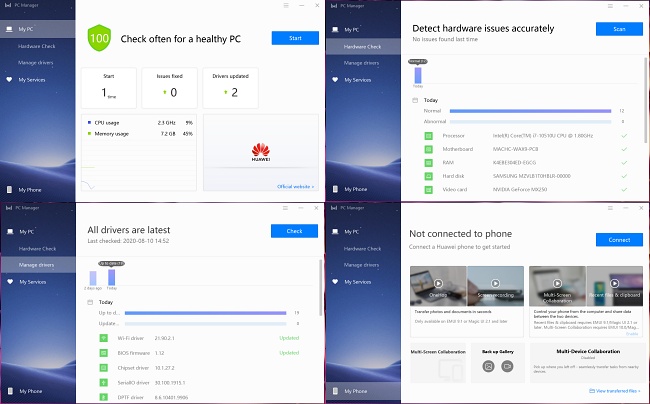
Task: Click the DPTF driver row icon
Action: [x=104, y=397]
